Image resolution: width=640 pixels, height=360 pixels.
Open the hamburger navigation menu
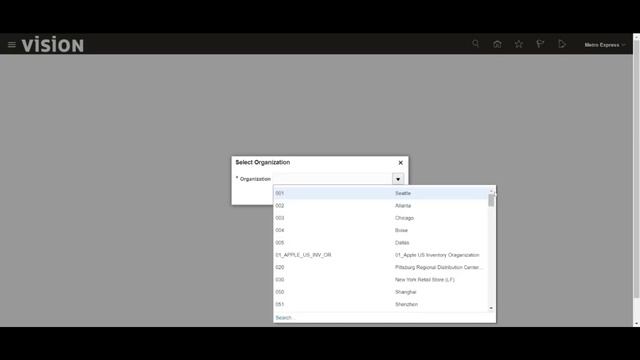[11, 44]
